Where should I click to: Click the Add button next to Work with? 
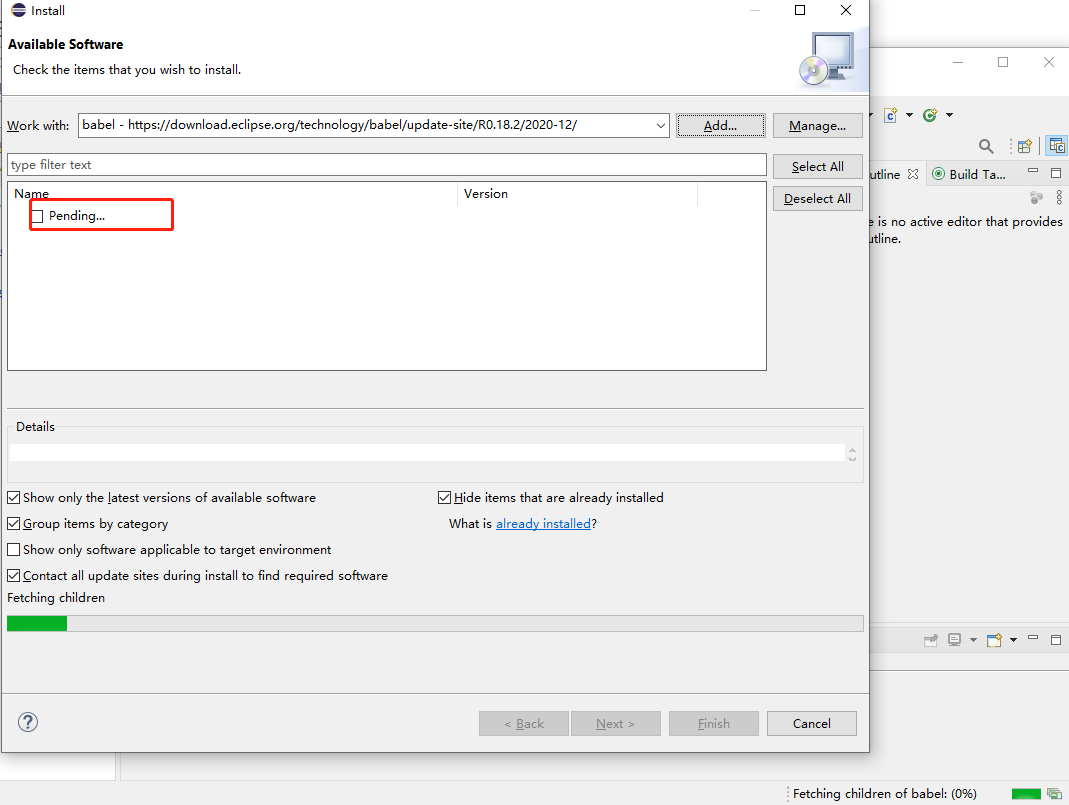(x=720, y=125)
